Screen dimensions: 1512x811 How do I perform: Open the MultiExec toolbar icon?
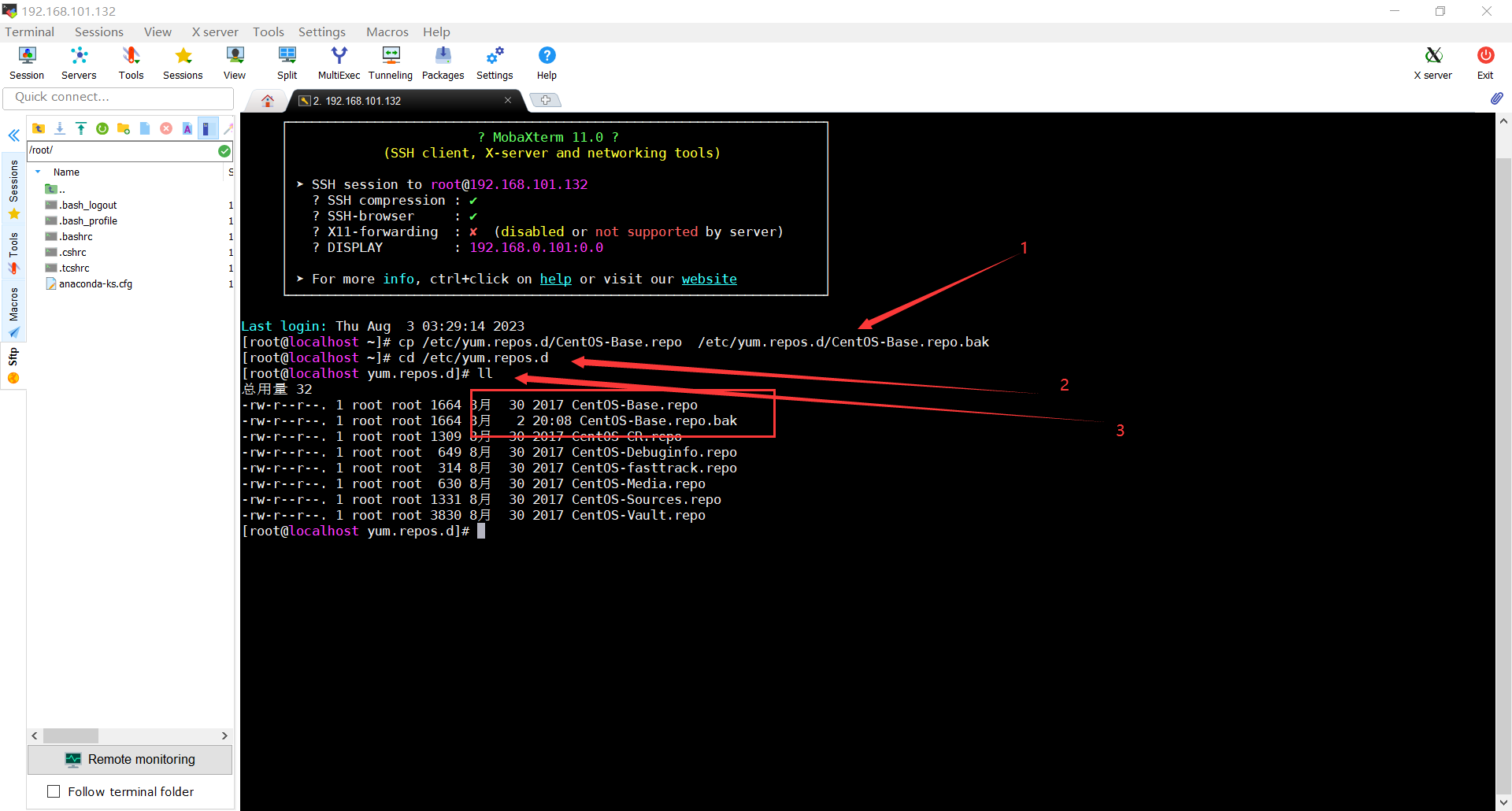coord(339,63)
